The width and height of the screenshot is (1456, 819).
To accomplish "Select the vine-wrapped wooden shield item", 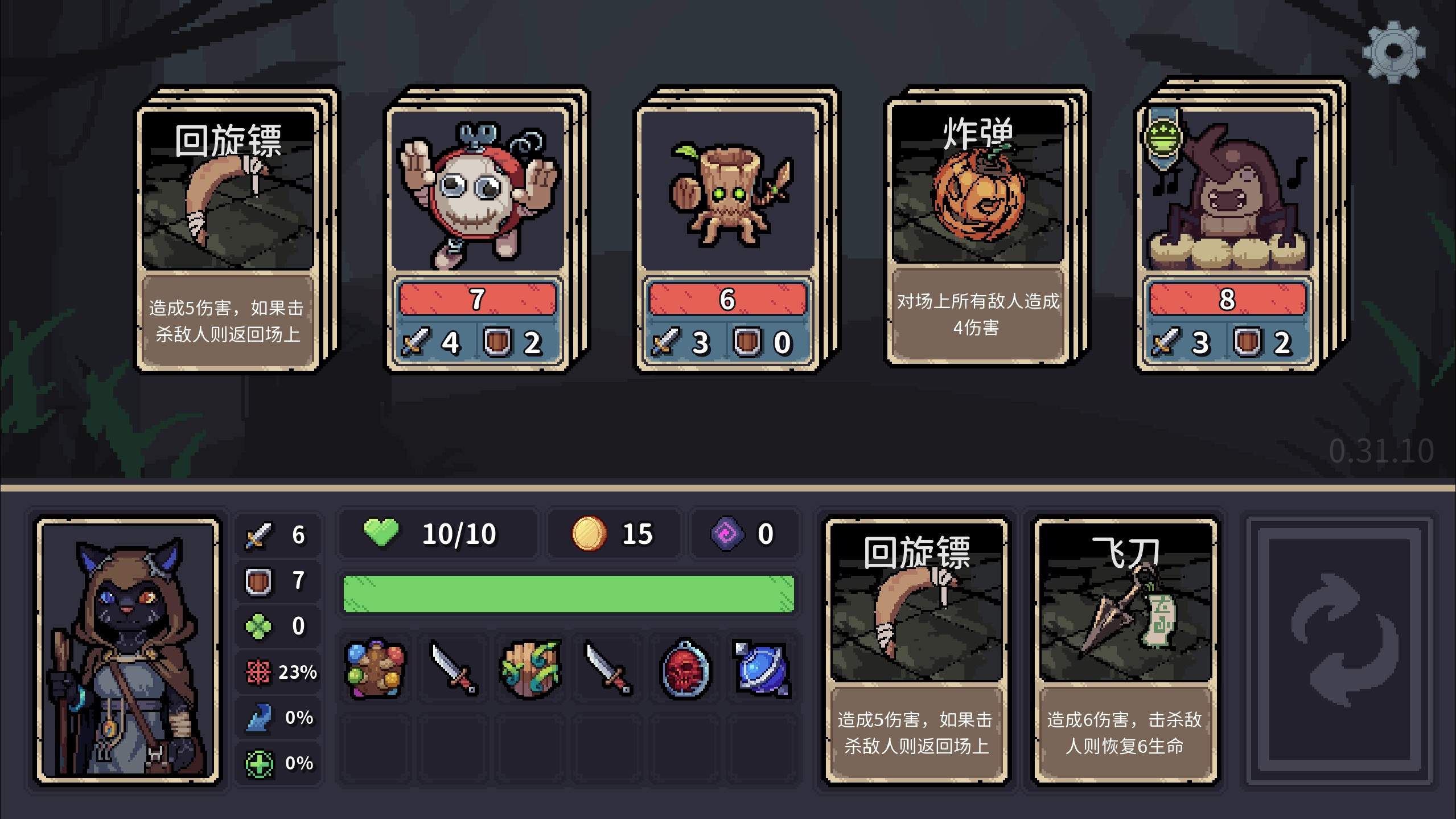I will pos(530,668).
